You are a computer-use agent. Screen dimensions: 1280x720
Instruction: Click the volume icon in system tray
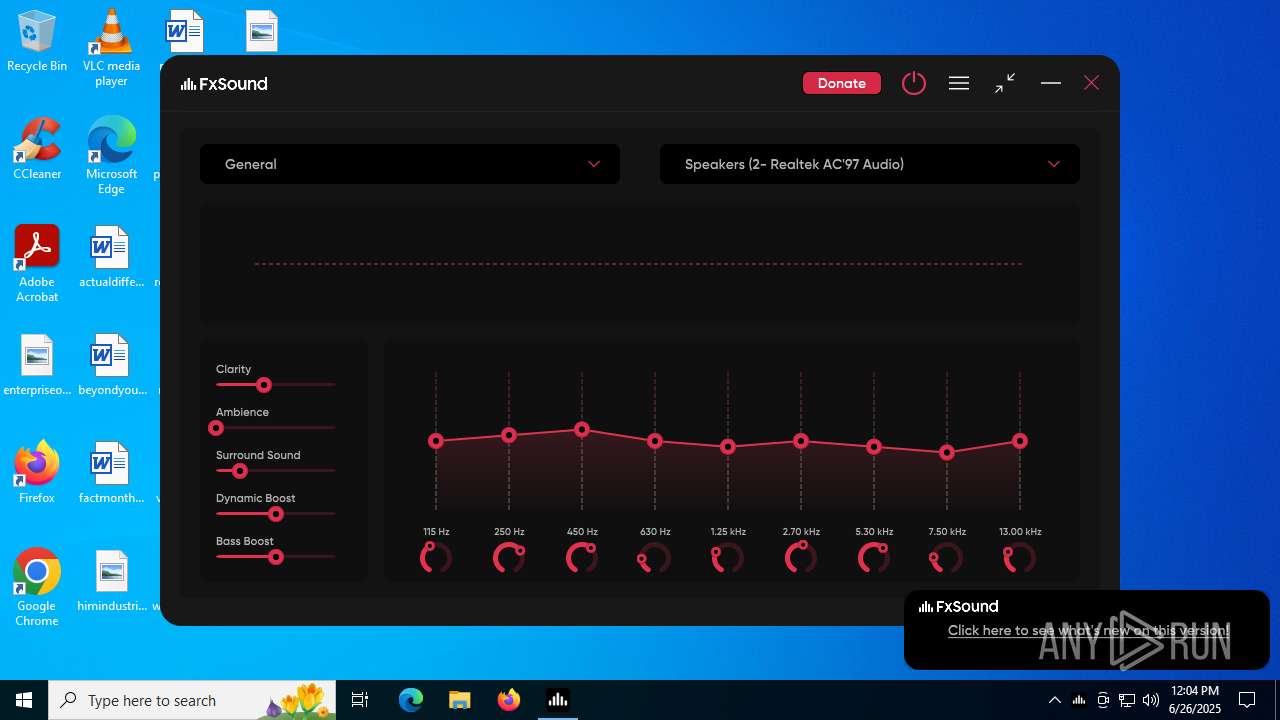[x=1151, y=700]
